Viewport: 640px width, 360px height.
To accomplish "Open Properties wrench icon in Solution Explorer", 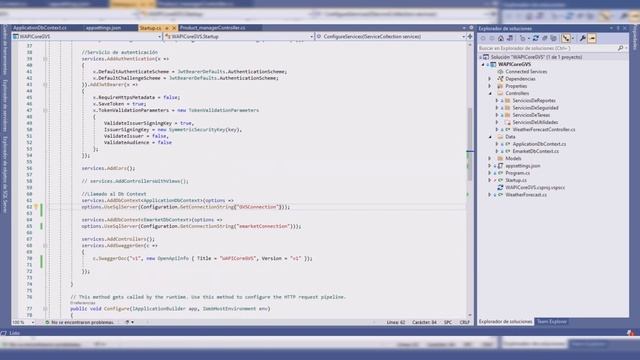I will pyautogui.click(x=582, y=38).
